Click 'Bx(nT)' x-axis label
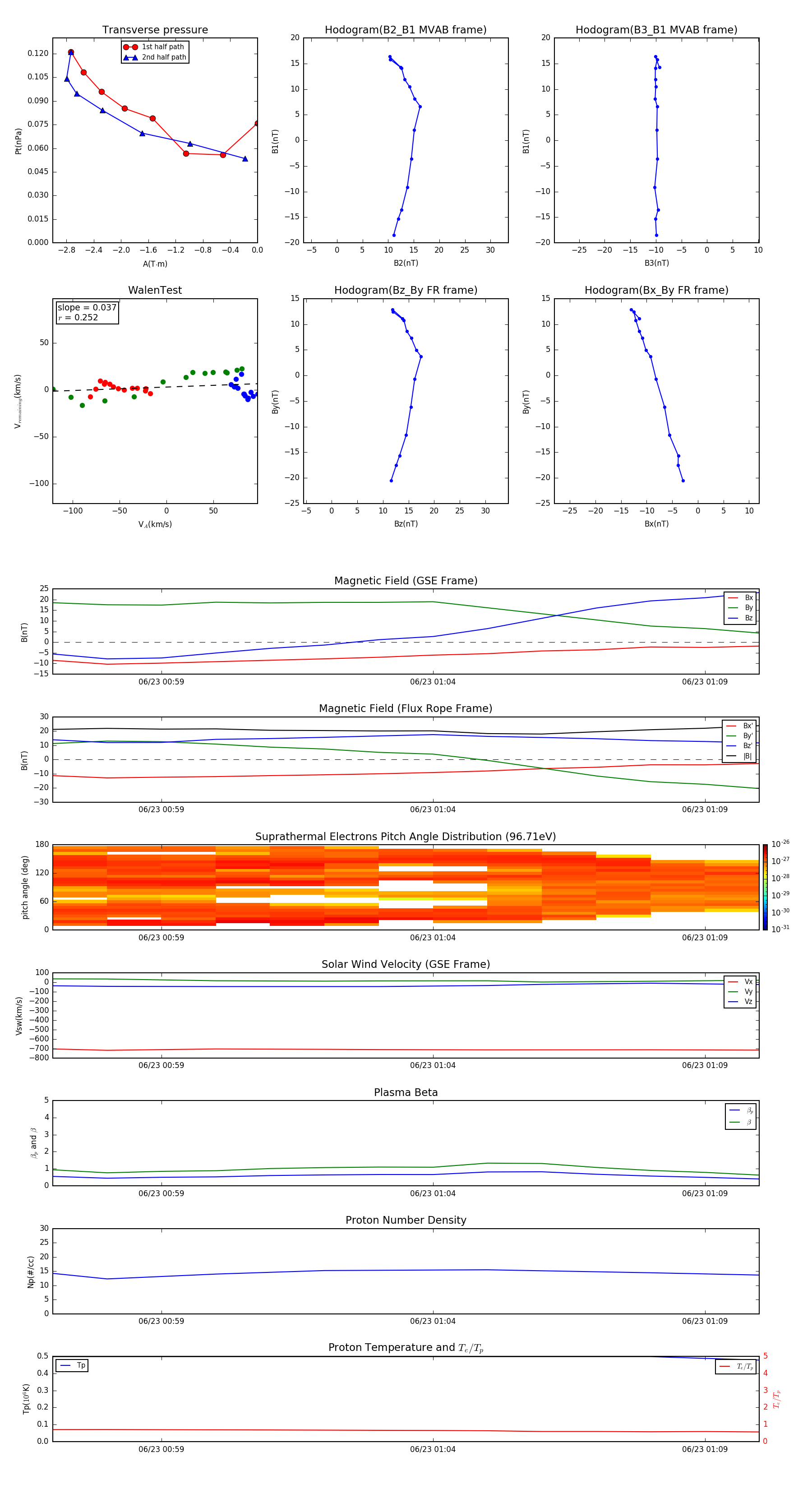Image resolution: width=812 pixels, height=1489 pixels. (656, 524)
